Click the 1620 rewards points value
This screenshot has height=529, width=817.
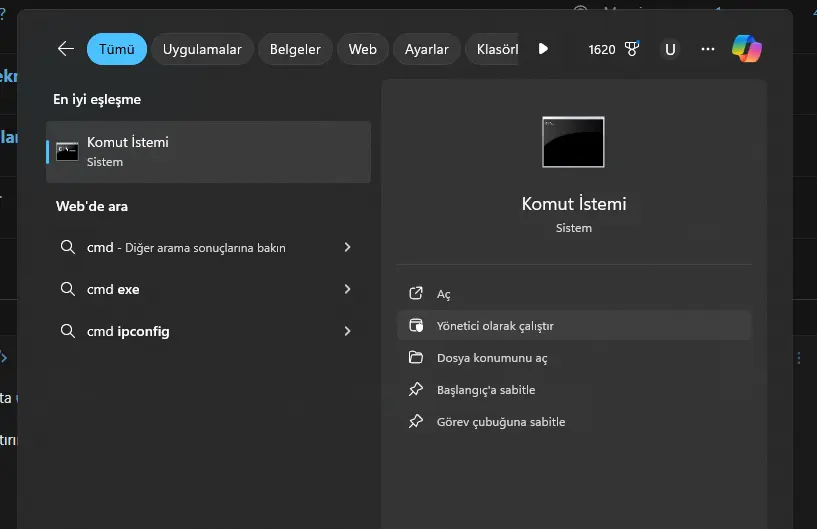pyautogui.click(x=602, y=50)
